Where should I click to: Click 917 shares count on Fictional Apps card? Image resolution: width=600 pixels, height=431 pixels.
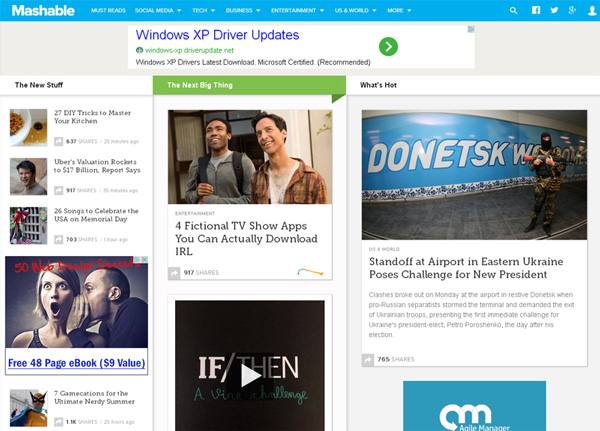coord(201,273)
